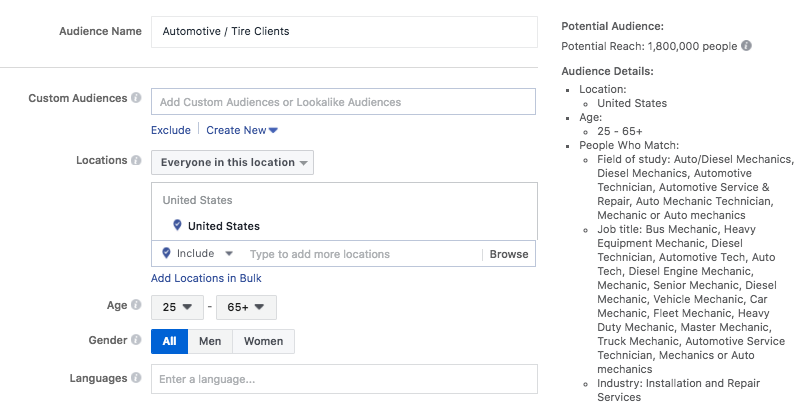
Task: Click the Locations info icon
Action: [136, 160]
